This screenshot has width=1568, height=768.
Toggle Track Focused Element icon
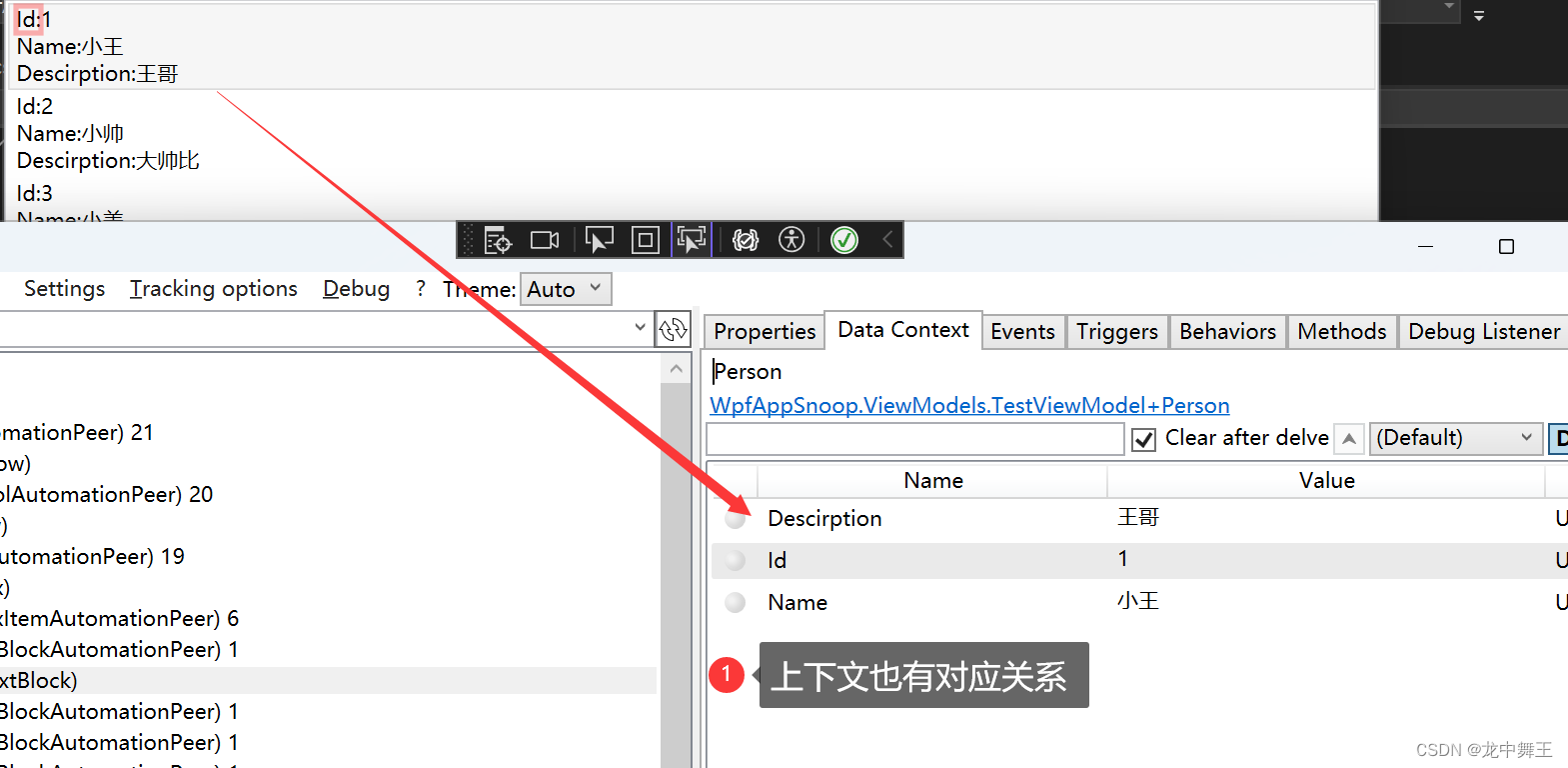click(692, 240)
